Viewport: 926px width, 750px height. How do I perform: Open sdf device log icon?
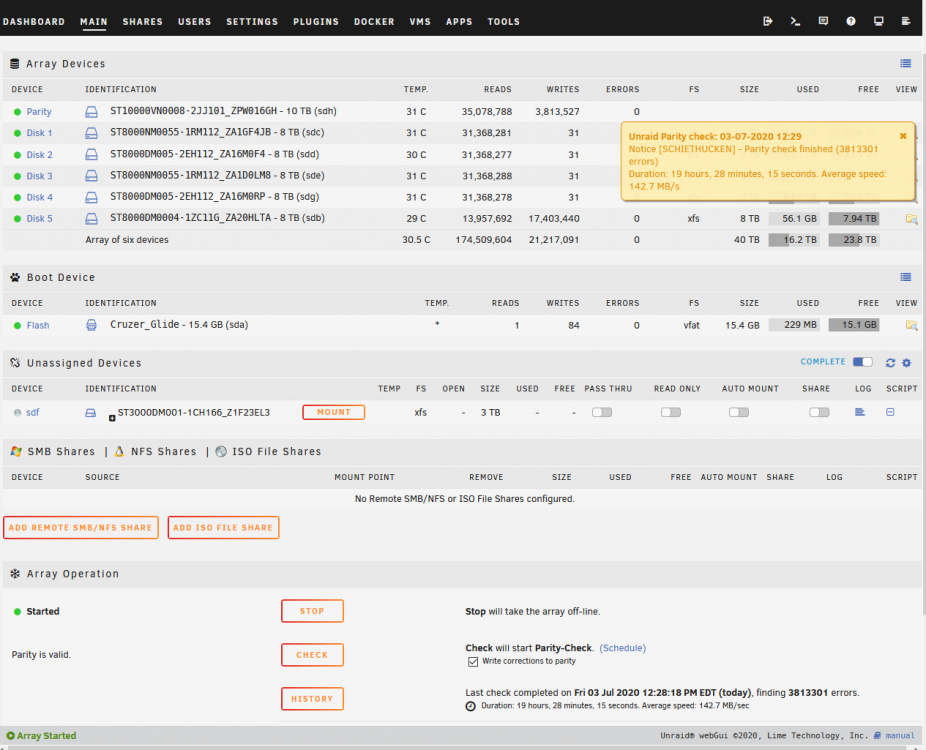click(x=860, y=412)
